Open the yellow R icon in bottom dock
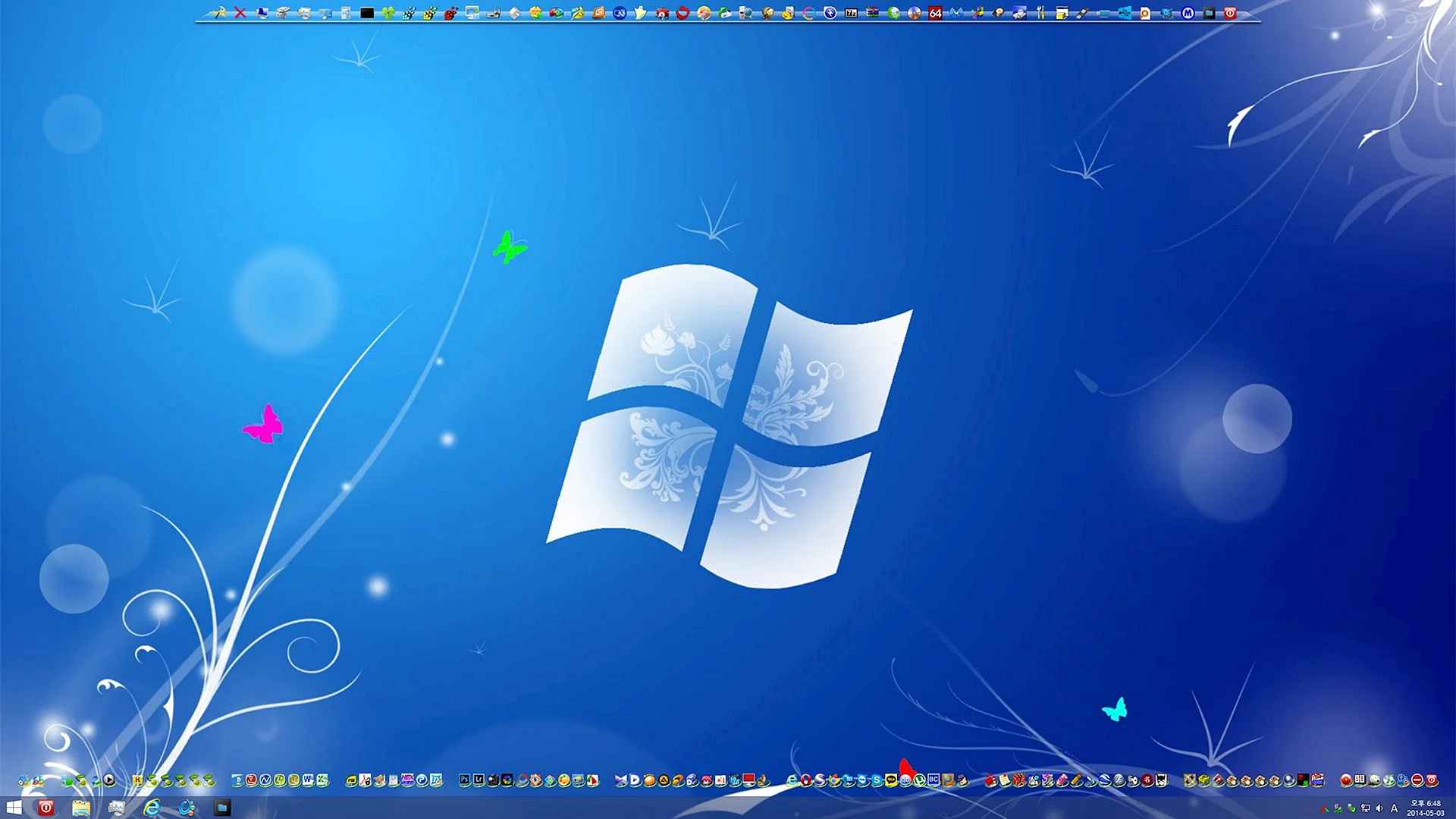Viewport: 1456px width, 819px height. 137,780
